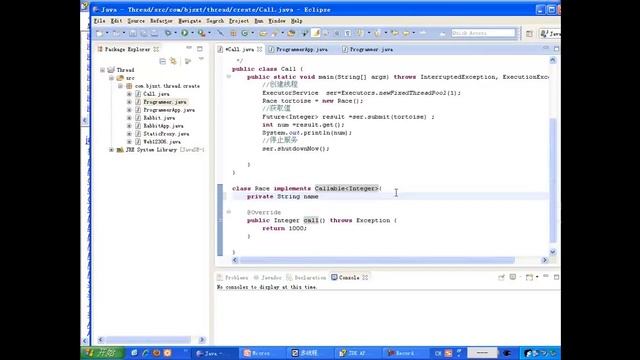Image resolution: width=640 pixels, height=360 pixels.
Task: Open the Run menu
Action: (258, 21)
